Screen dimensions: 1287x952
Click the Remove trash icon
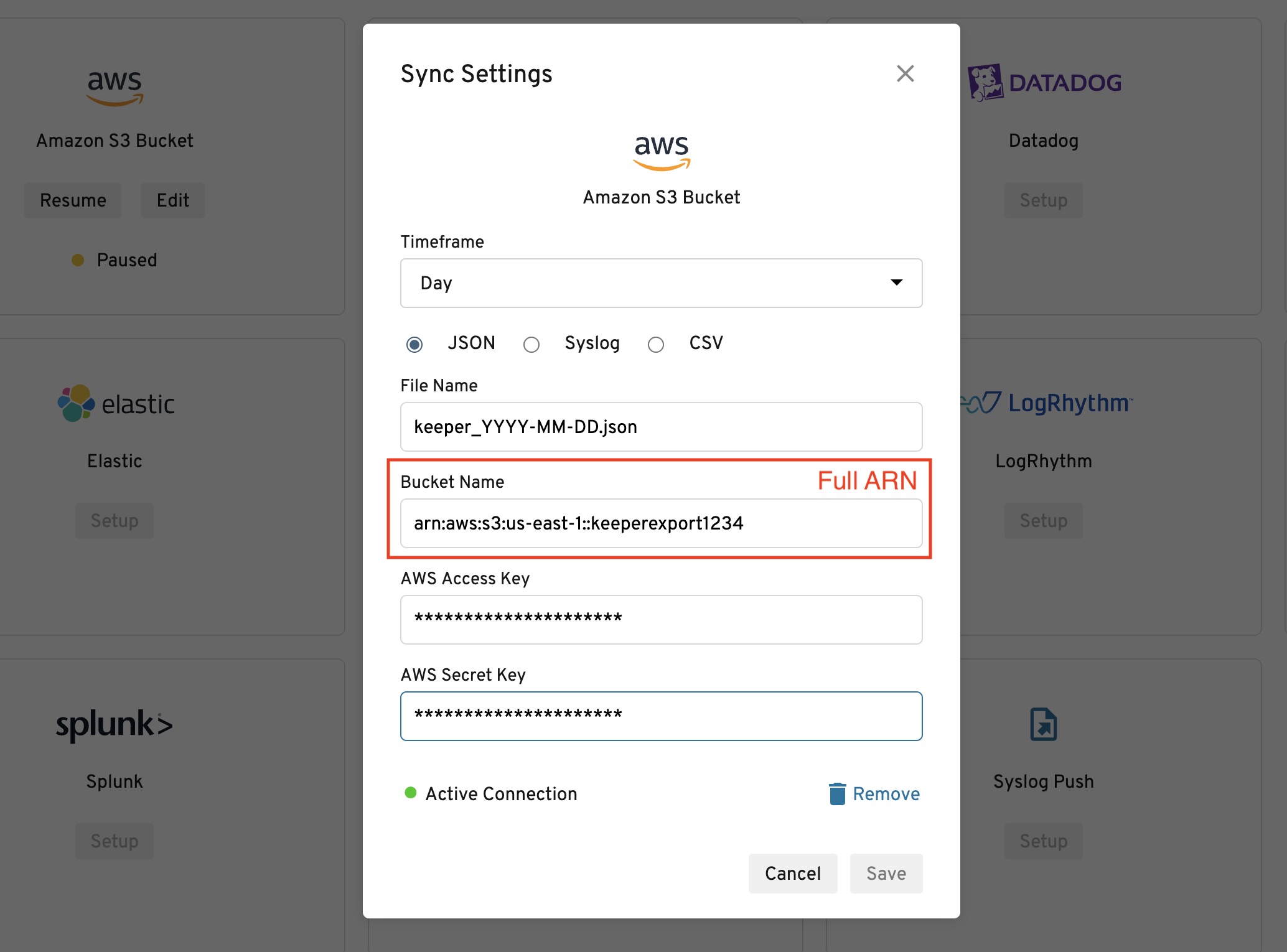[x=837, y=793]
